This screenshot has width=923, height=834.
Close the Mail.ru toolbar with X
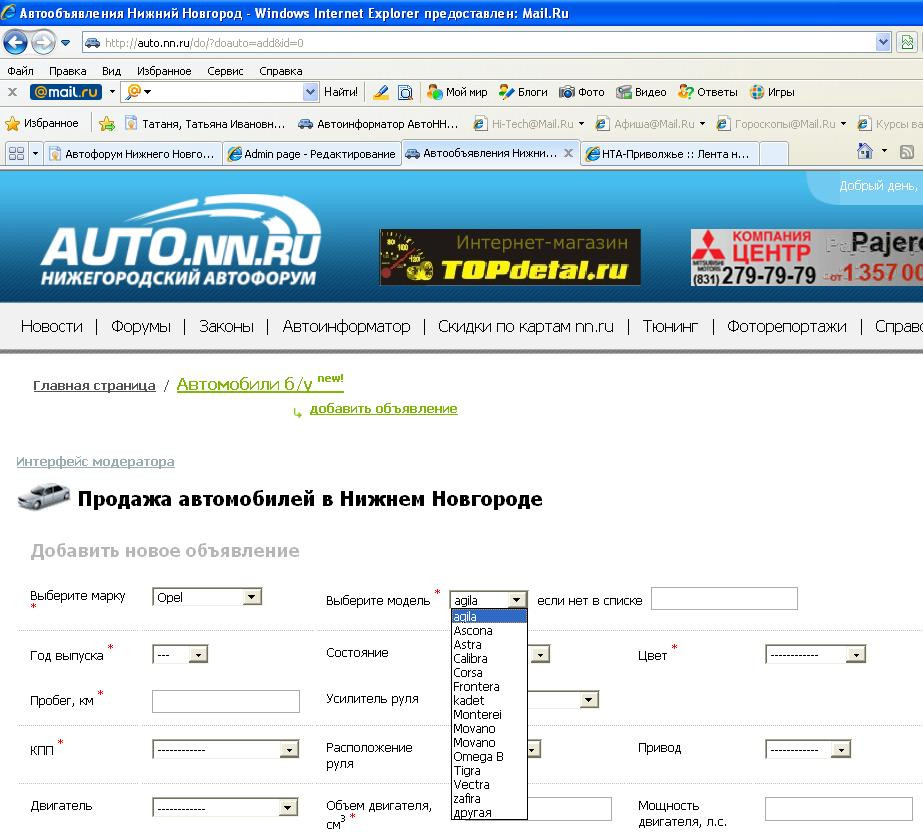click(12, 92)
